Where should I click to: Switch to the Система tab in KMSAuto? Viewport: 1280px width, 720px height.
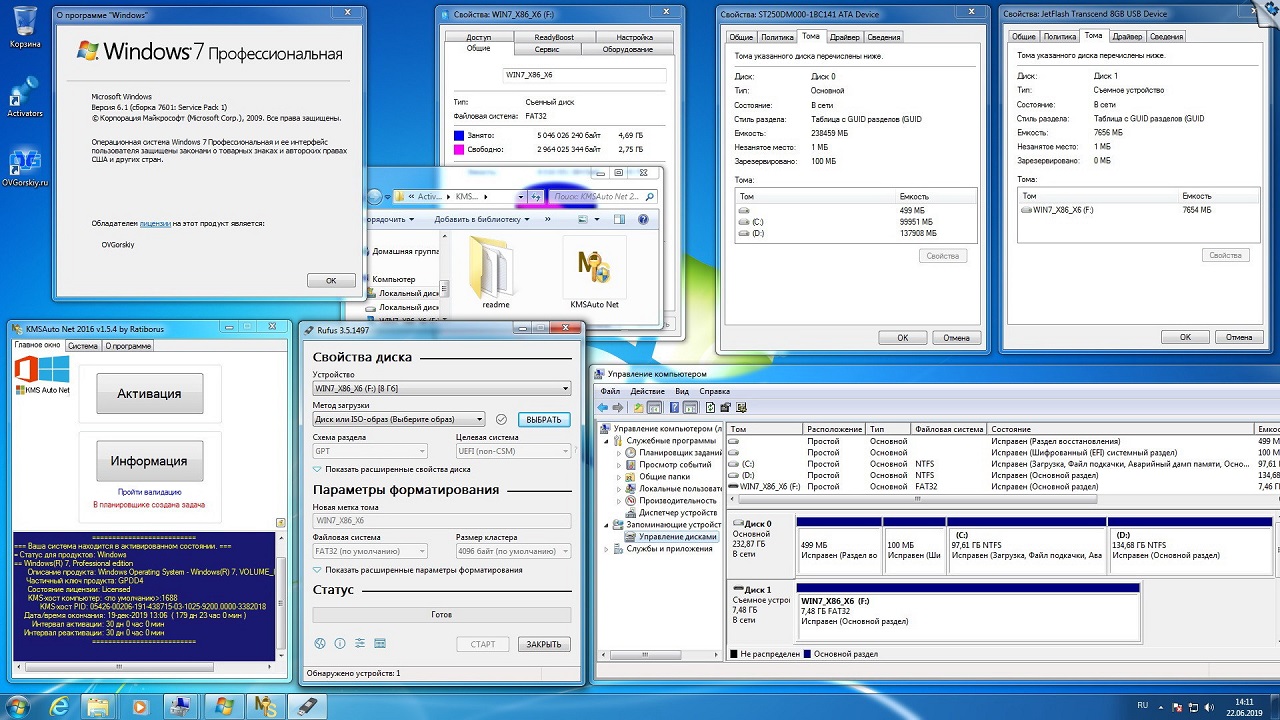[83, 346]
